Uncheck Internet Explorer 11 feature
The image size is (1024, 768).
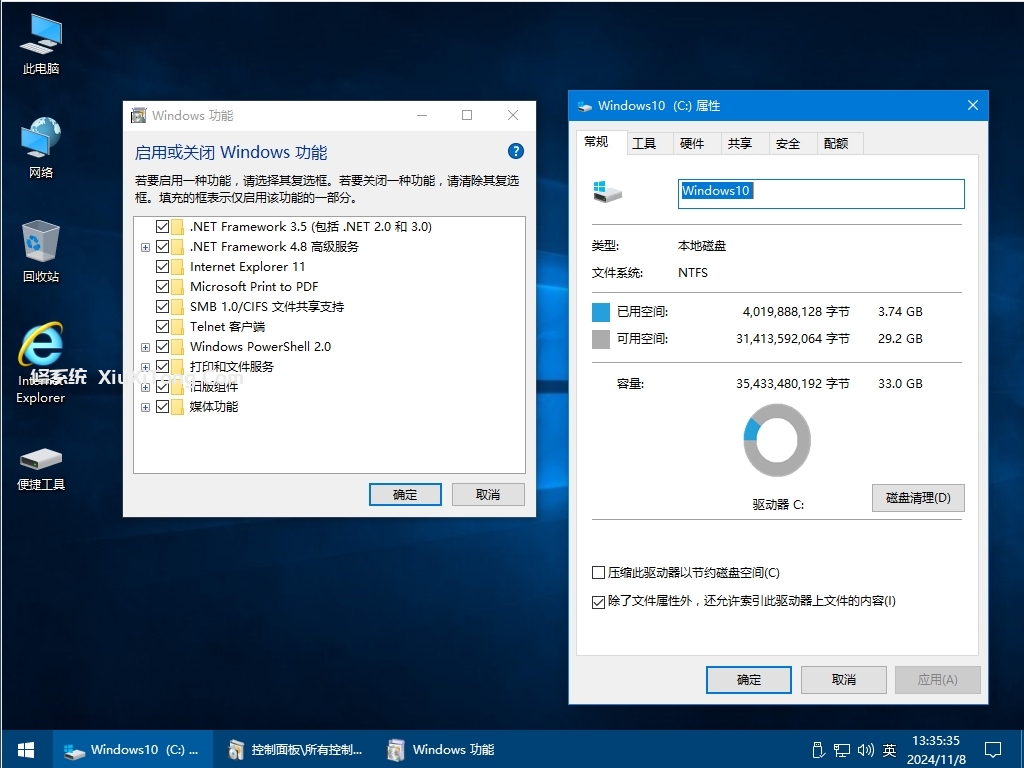(163, 266)
